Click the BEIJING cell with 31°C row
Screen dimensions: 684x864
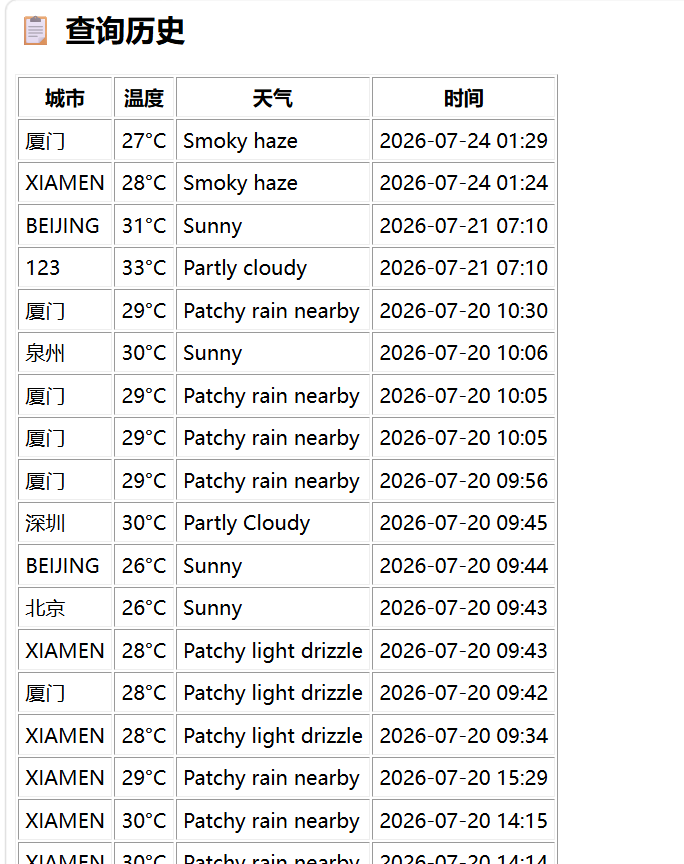65,226
